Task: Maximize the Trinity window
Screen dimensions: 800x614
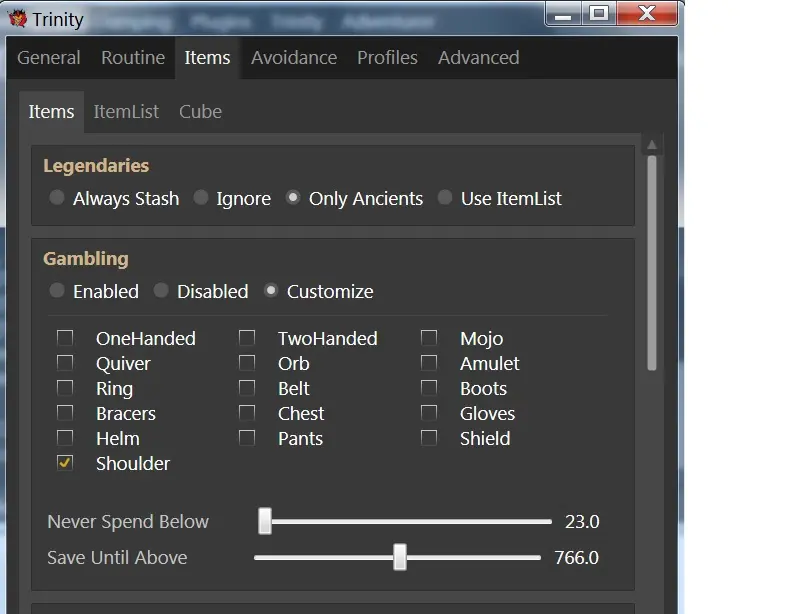Action: [599, 14]
